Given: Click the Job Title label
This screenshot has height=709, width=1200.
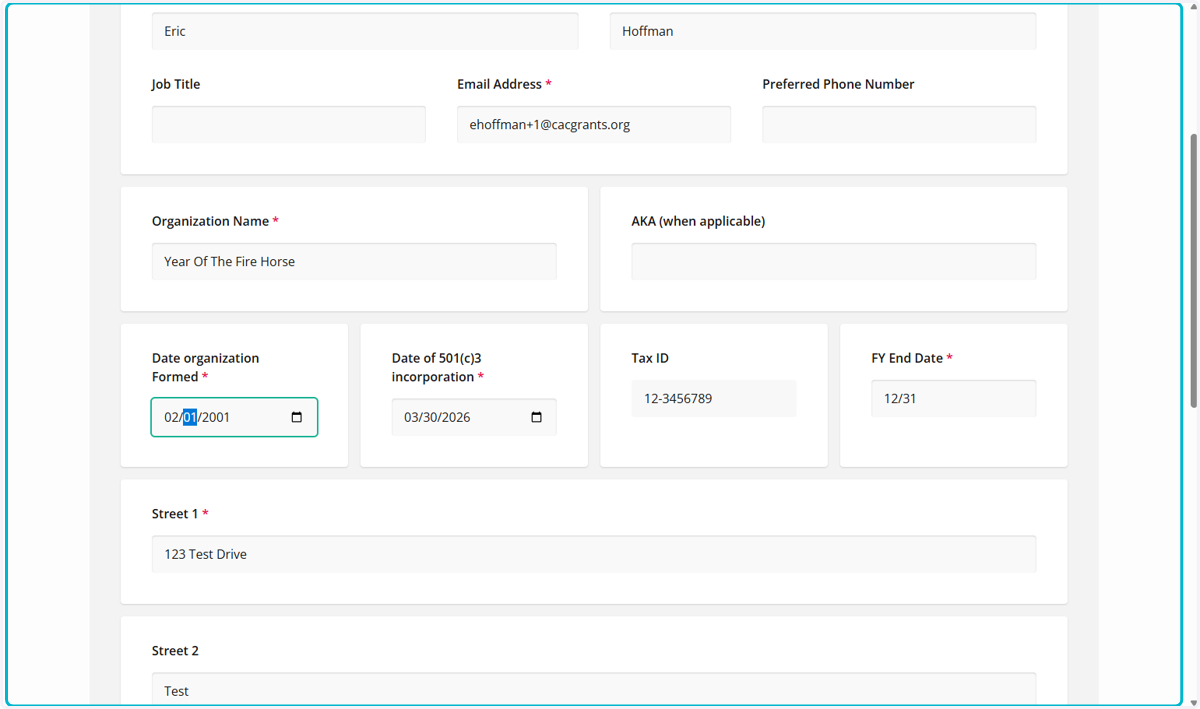Looking at the screenshot, I should pos(176,84).
